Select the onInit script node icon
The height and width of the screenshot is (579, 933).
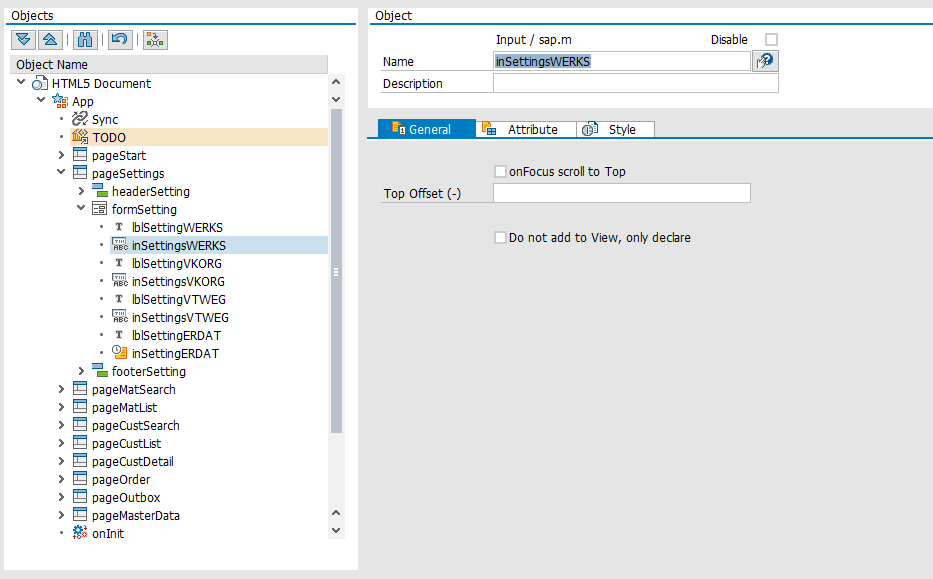80,534
